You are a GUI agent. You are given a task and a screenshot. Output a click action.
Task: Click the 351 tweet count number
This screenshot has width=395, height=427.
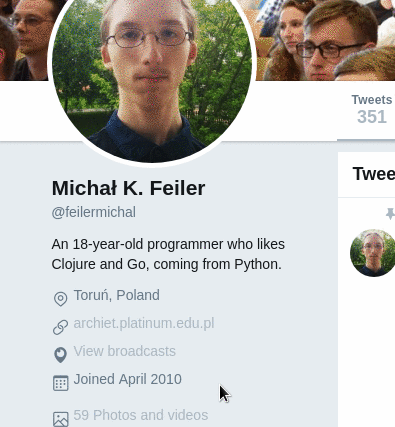click(372, 117)
